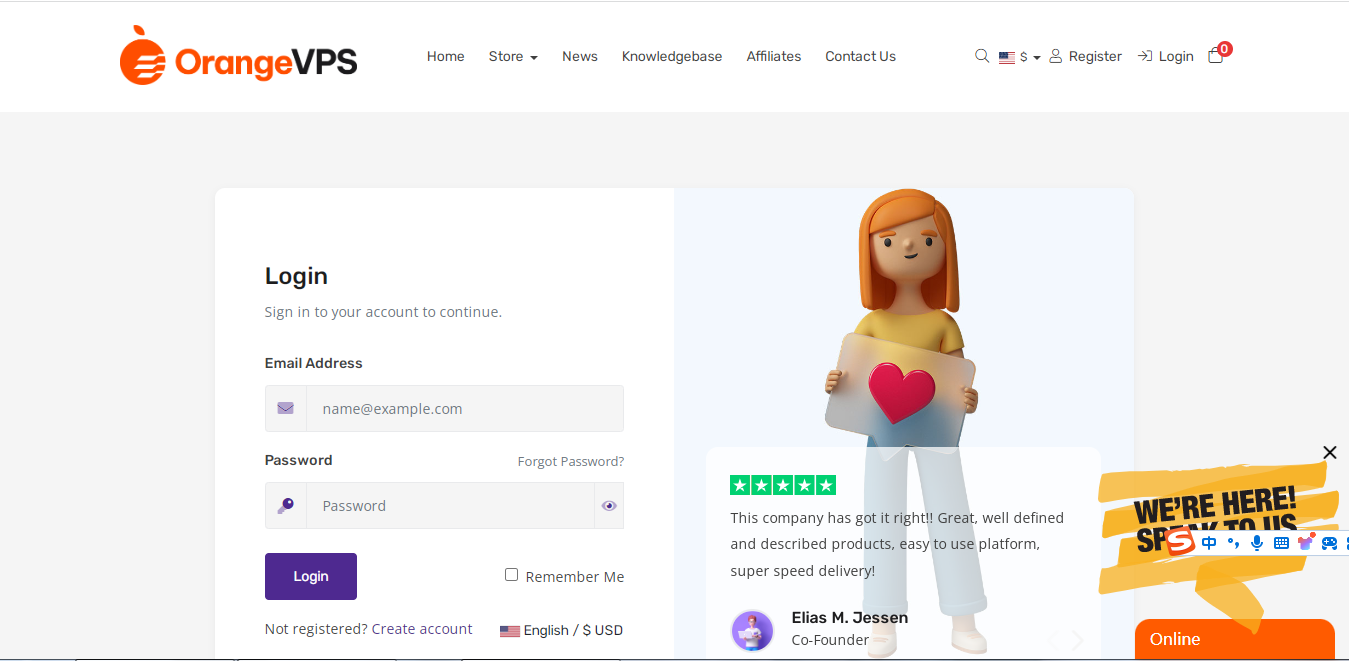Open the currency flag $ dropdown
Screen dimensions: 1349x661
click(1019, 57)
